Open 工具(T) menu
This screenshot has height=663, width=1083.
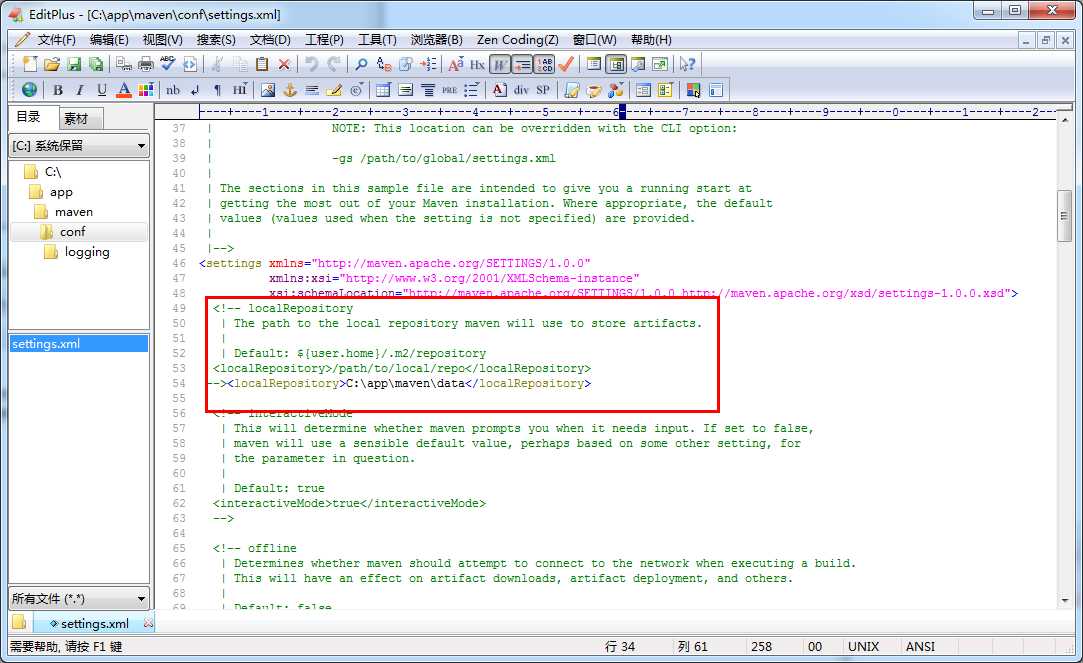[x=377, y=40]
